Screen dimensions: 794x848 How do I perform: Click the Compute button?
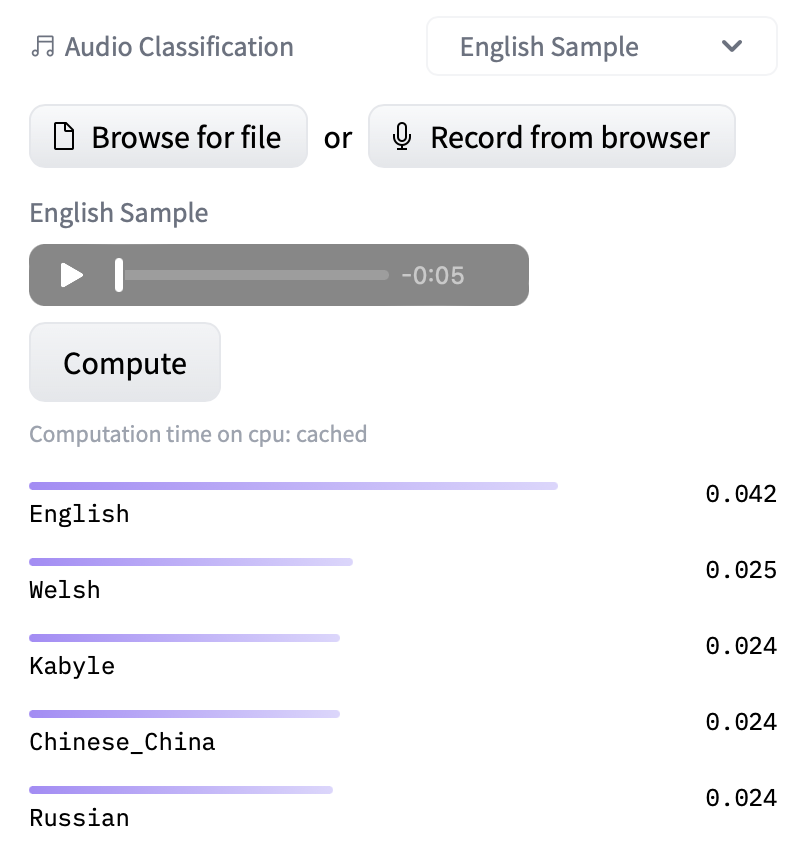click(x=125, y=363)
